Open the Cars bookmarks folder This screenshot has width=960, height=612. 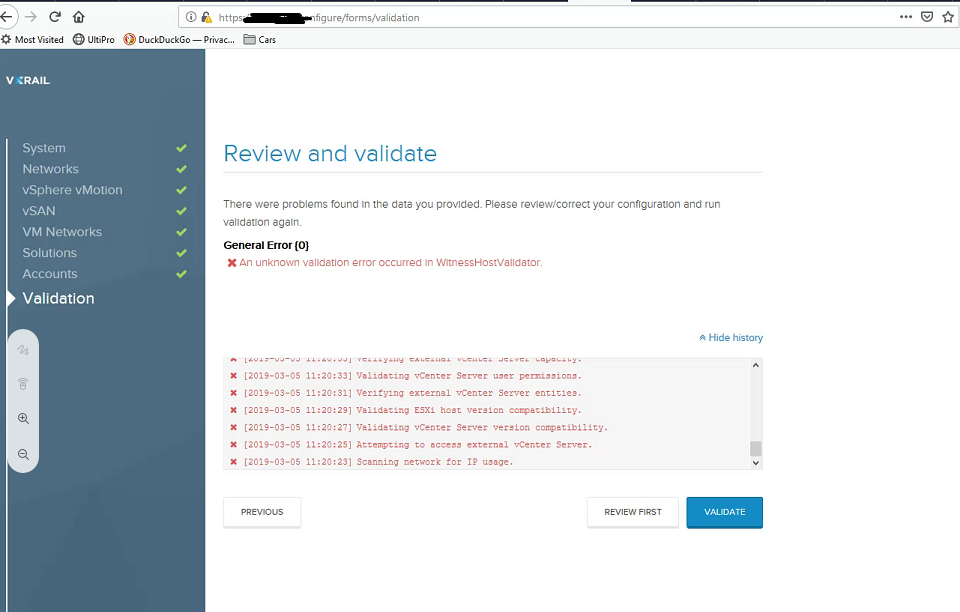[260, 40]
